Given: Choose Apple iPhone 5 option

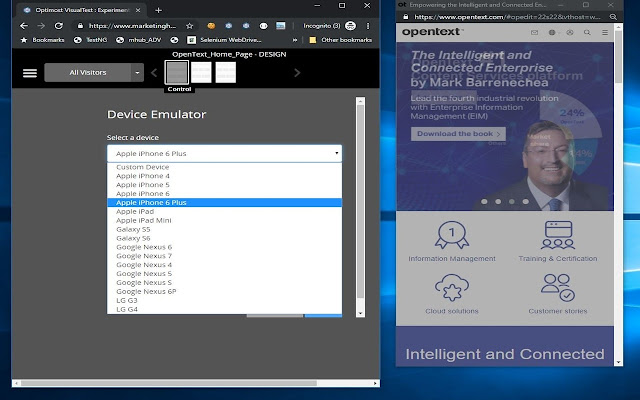Looking at the screenshot, I should pyautogui.click(x=224, y=185).
